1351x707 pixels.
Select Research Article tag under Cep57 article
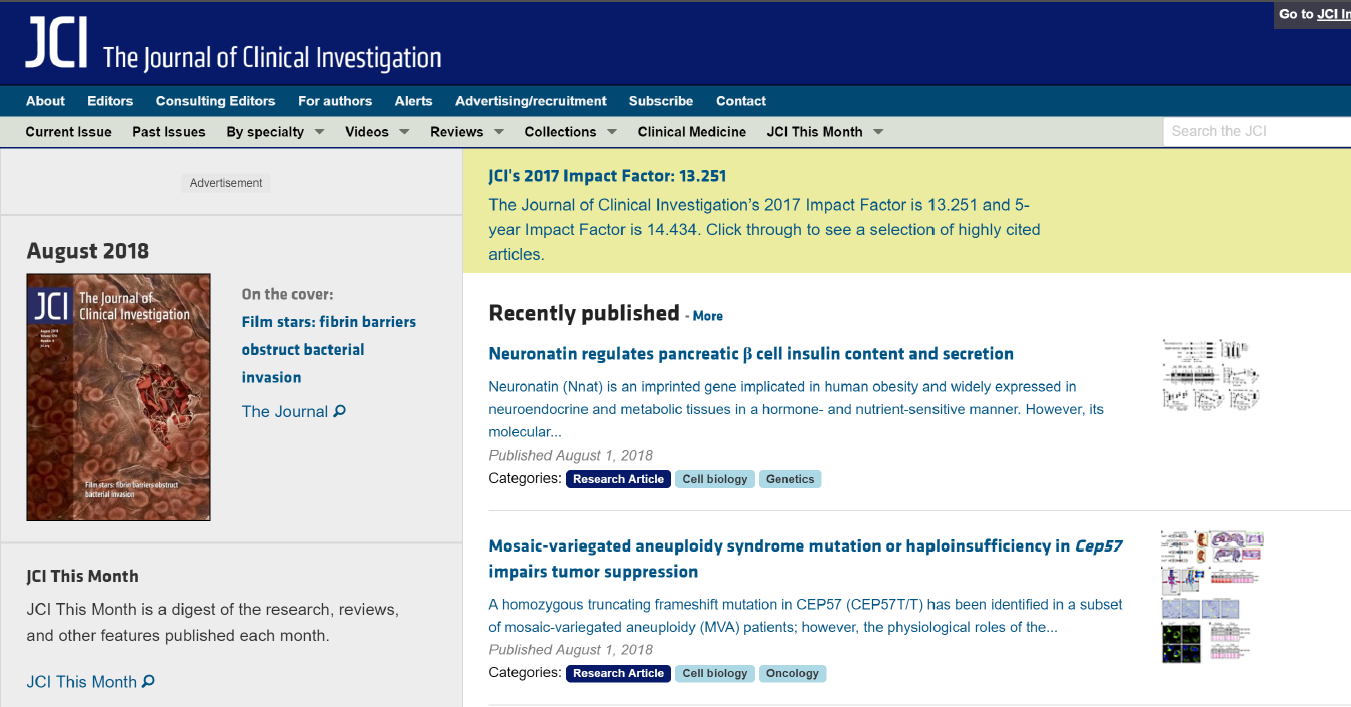pos(618,673)
